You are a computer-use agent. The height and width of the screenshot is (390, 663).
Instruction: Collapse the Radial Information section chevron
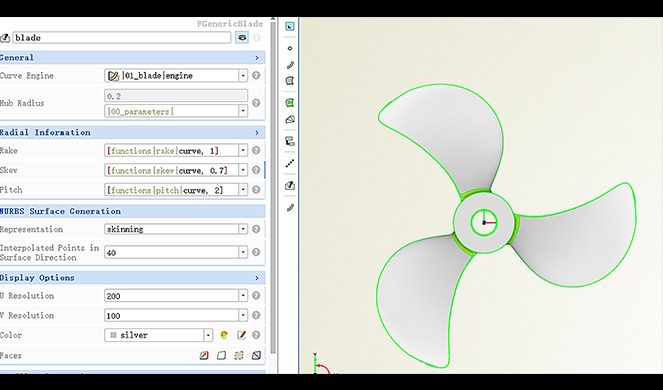(x=257, y=132)
